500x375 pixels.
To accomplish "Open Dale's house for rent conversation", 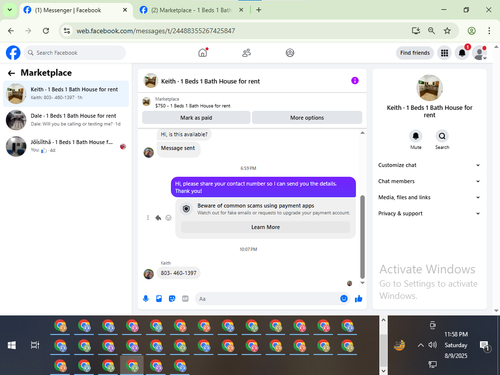I will [x=66, y=120].
